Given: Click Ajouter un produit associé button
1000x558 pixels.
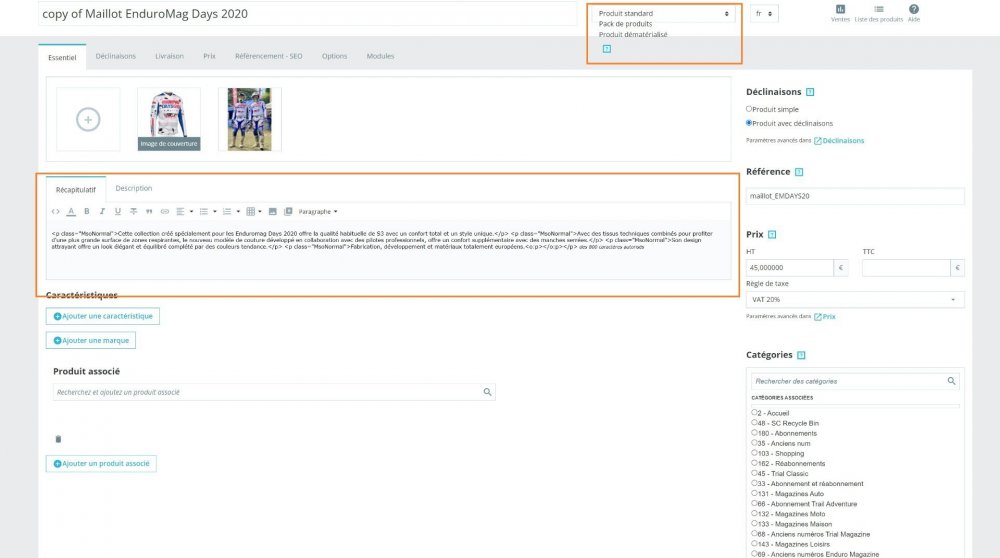Looking at the screenshot, I should (x=101, y=464).
